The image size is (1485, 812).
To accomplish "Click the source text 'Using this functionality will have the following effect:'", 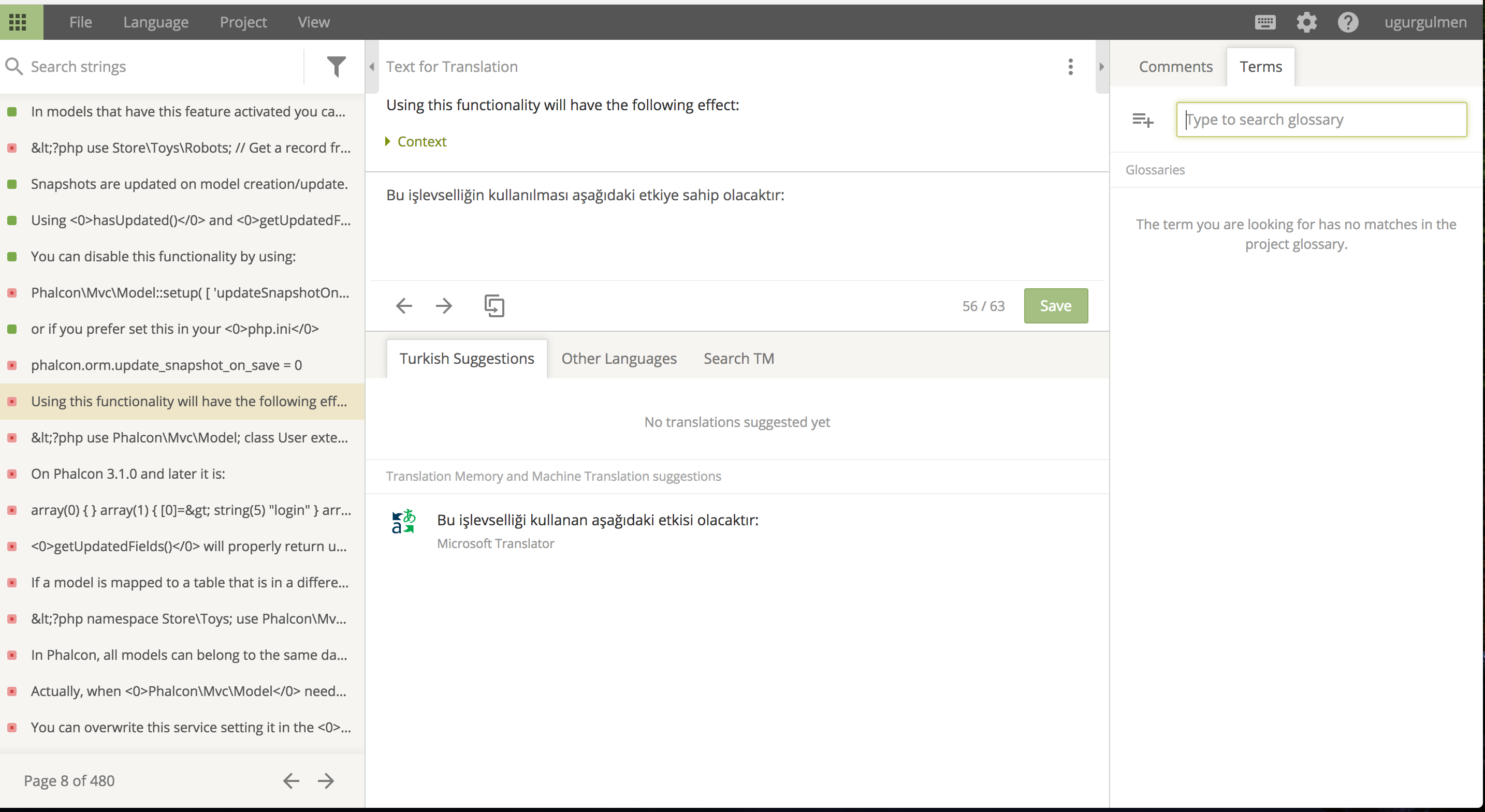I will tap(562, 105).
